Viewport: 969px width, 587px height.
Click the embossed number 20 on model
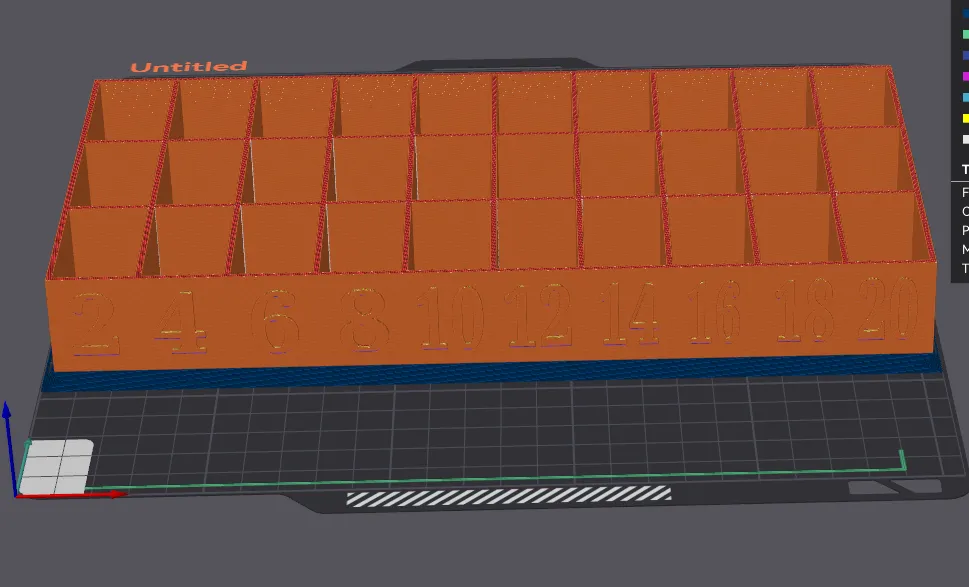[x=889, y=307]
